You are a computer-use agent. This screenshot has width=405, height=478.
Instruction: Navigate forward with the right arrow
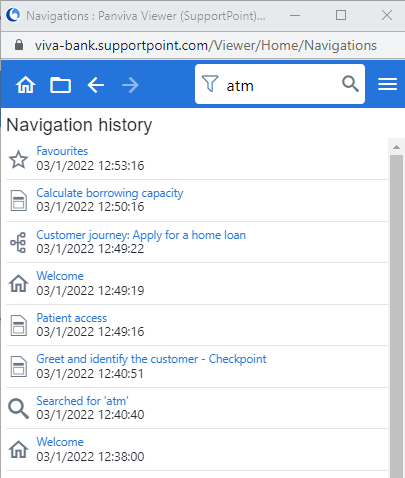130,85
